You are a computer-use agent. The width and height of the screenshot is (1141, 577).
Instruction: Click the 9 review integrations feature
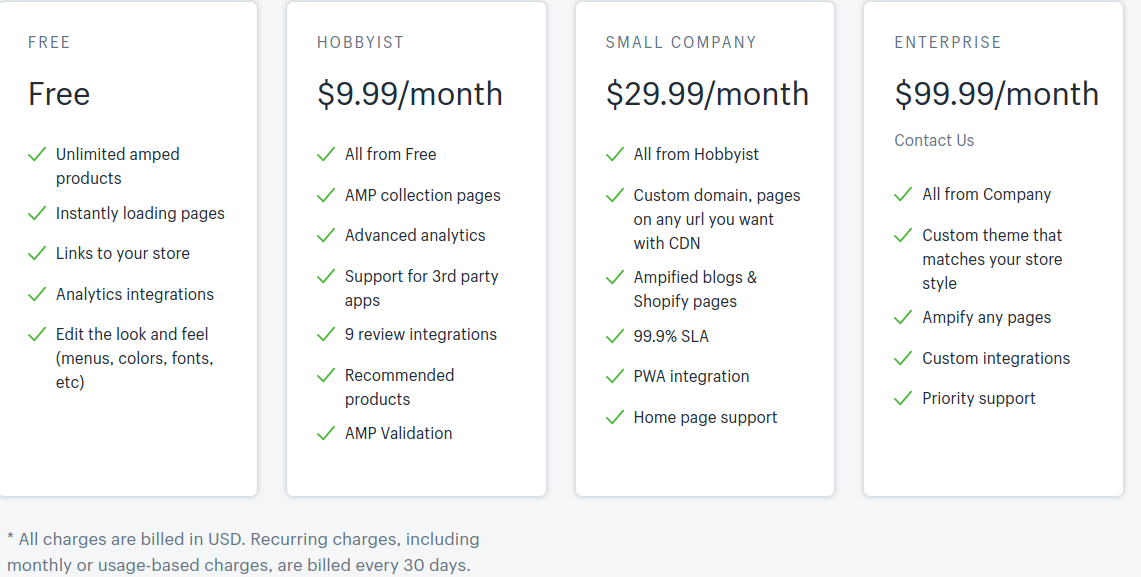tap(421, 335)
